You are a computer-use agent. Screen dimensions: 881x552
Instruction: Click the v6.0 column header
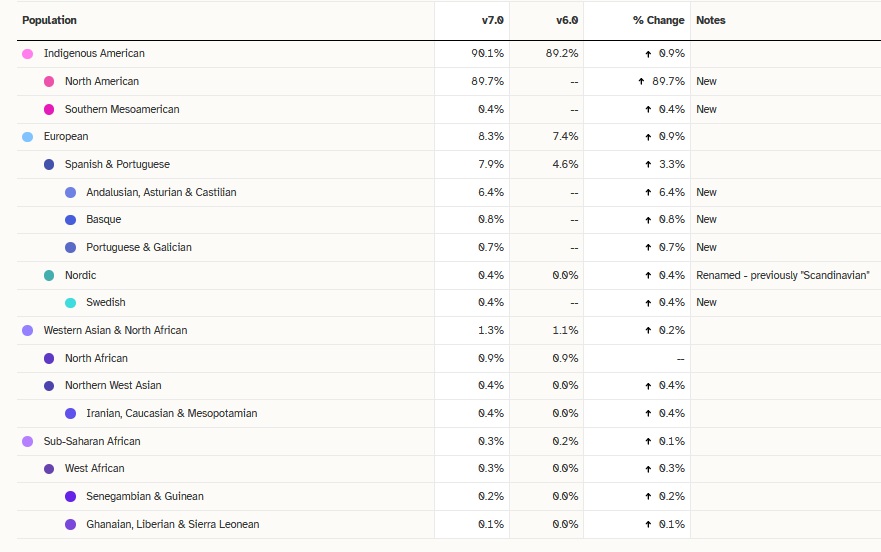[568, 20]
